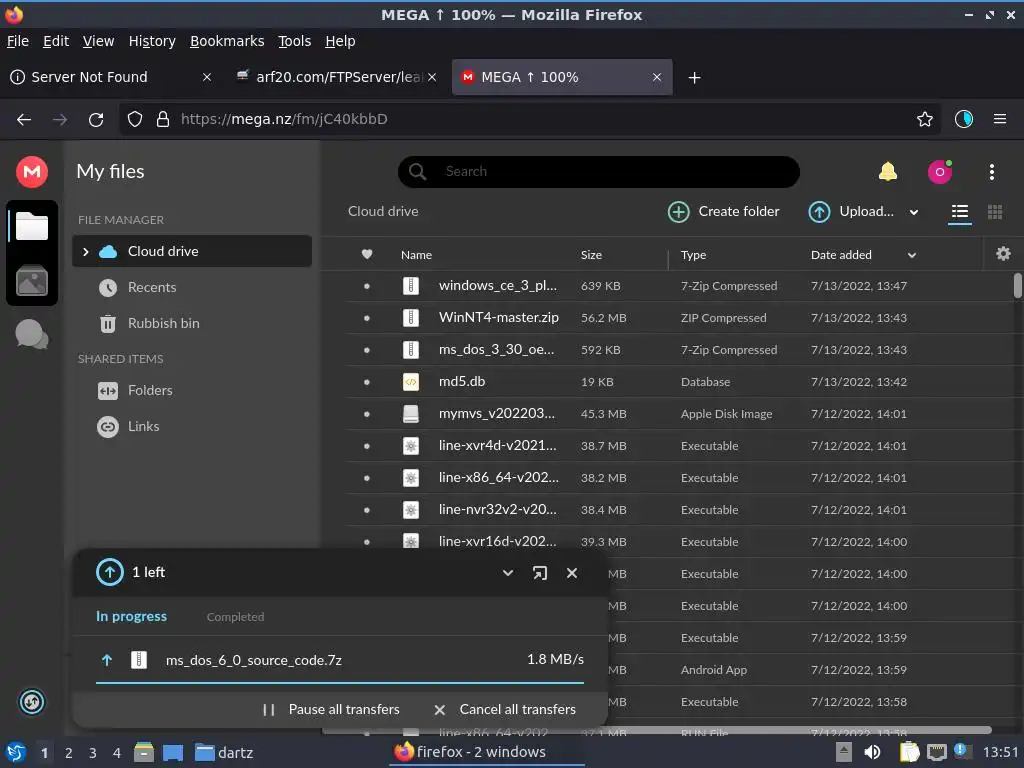The height and width of the screenshot is (768, 1024).
Task: Click the site padlock icon
Action: 163,119
